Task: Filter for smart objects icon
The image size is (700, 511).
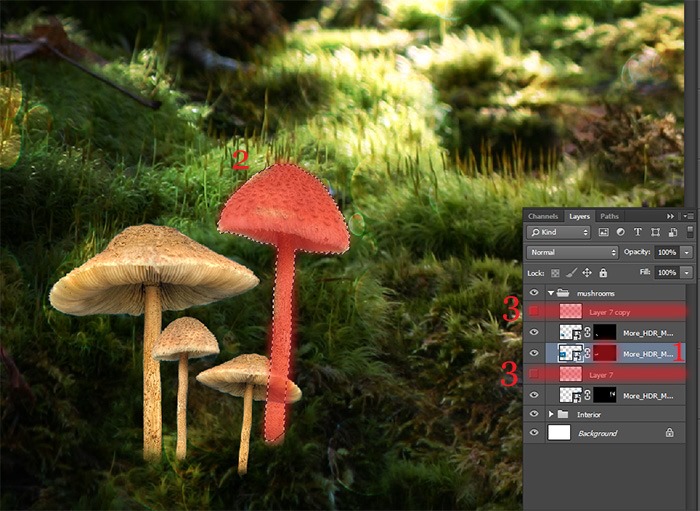Action: (x=672, y=232)
